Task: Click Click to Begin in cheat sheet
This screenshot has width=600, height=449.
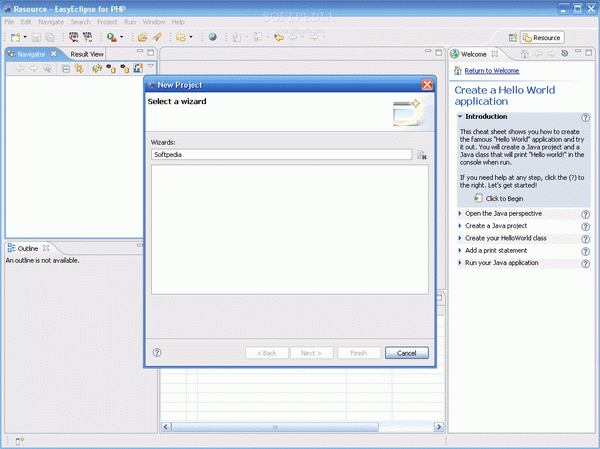Action: [504, 199]
